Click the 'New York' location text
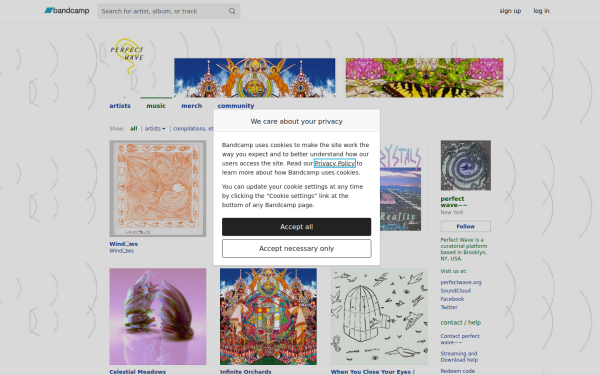 452,212
